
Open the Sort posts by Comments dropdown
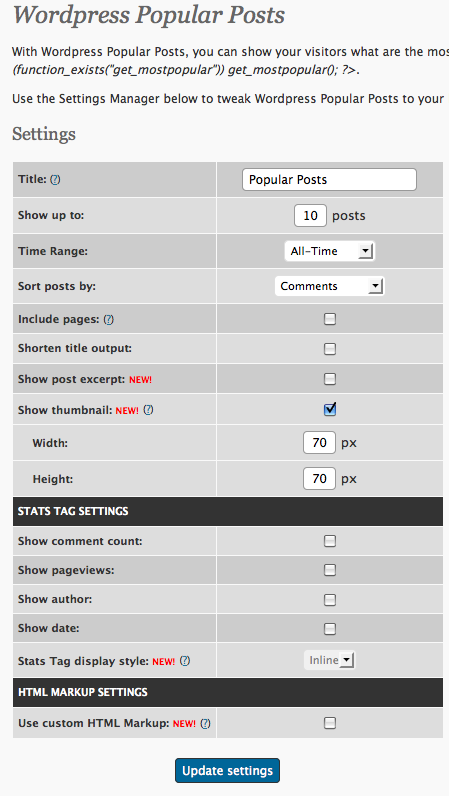pyautogui.click(x=329, y=286)
